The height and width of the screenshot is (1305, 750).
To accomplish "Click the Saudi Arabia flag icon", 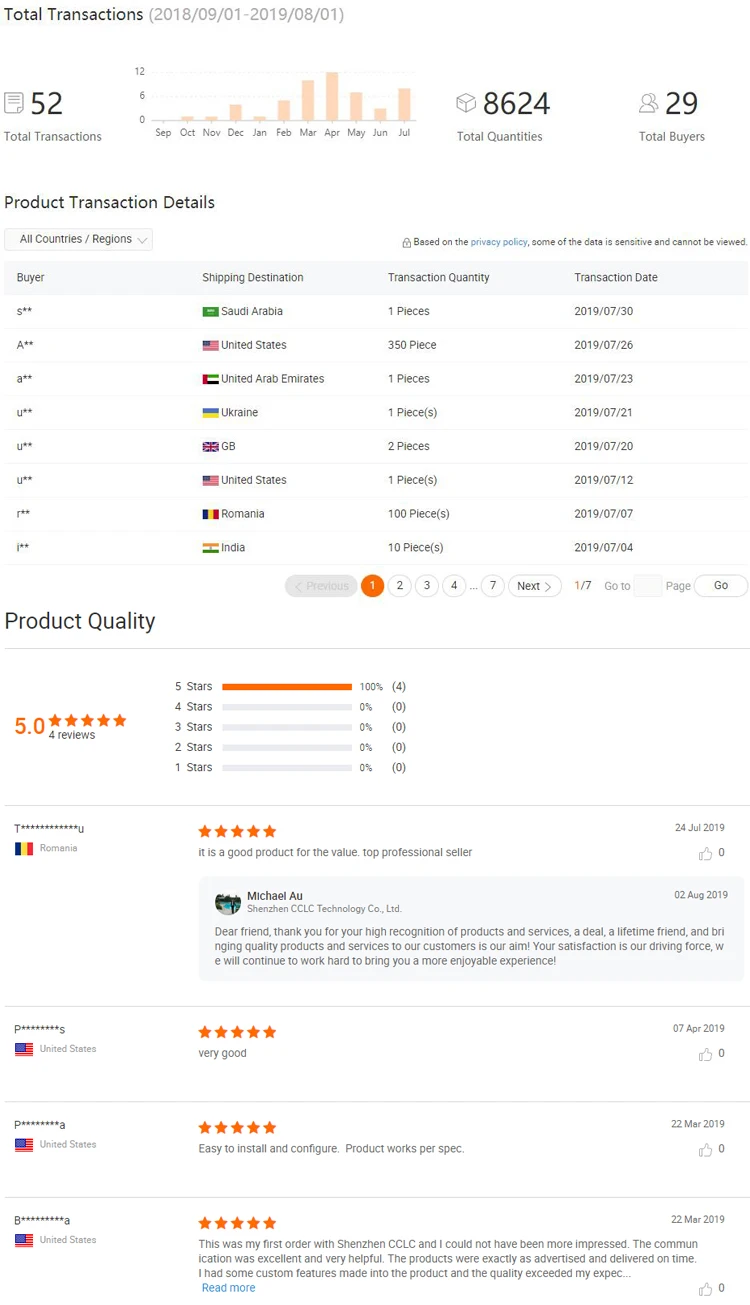I will pyautogui.click(x=210, y=312).
